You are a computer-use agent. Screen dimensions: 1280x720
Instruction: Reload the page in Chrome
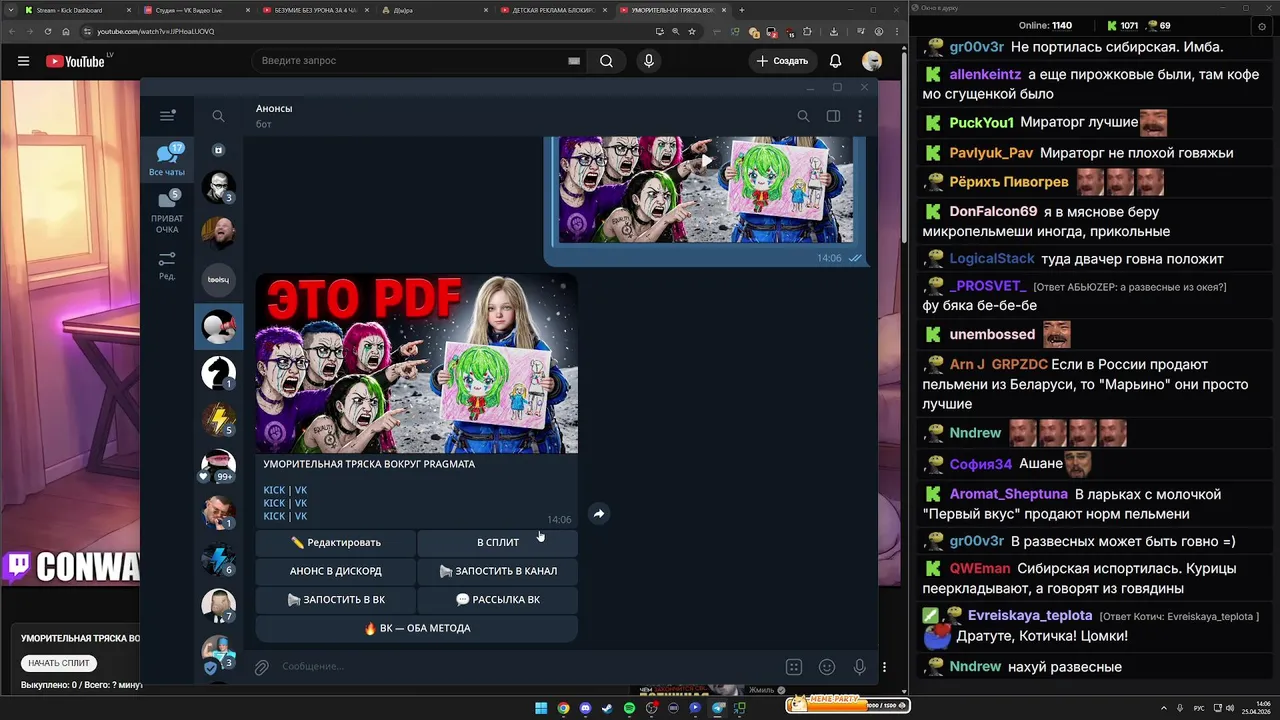tap(49, 31)
